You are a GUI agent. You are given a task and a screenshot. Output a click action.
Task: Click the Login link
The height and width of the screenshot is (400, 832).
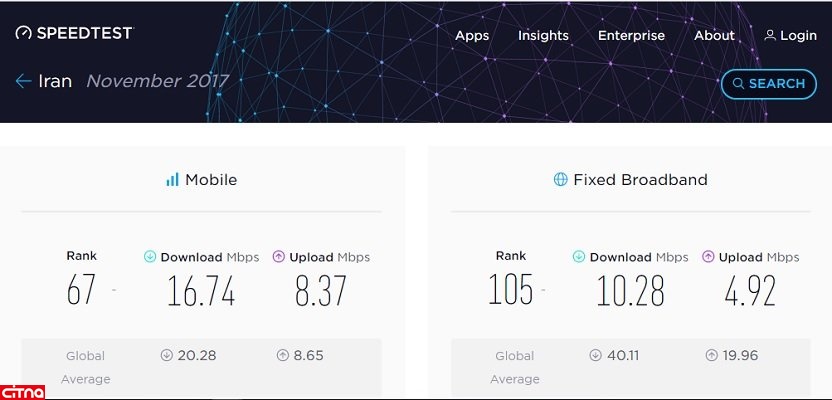(798, 35)
